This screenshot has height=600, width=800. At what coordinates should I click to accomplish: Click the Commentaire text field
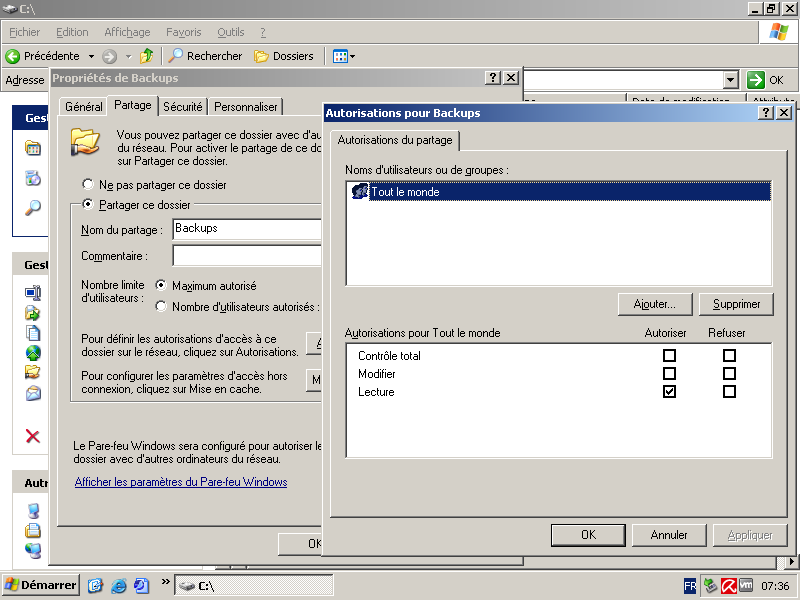246,256
